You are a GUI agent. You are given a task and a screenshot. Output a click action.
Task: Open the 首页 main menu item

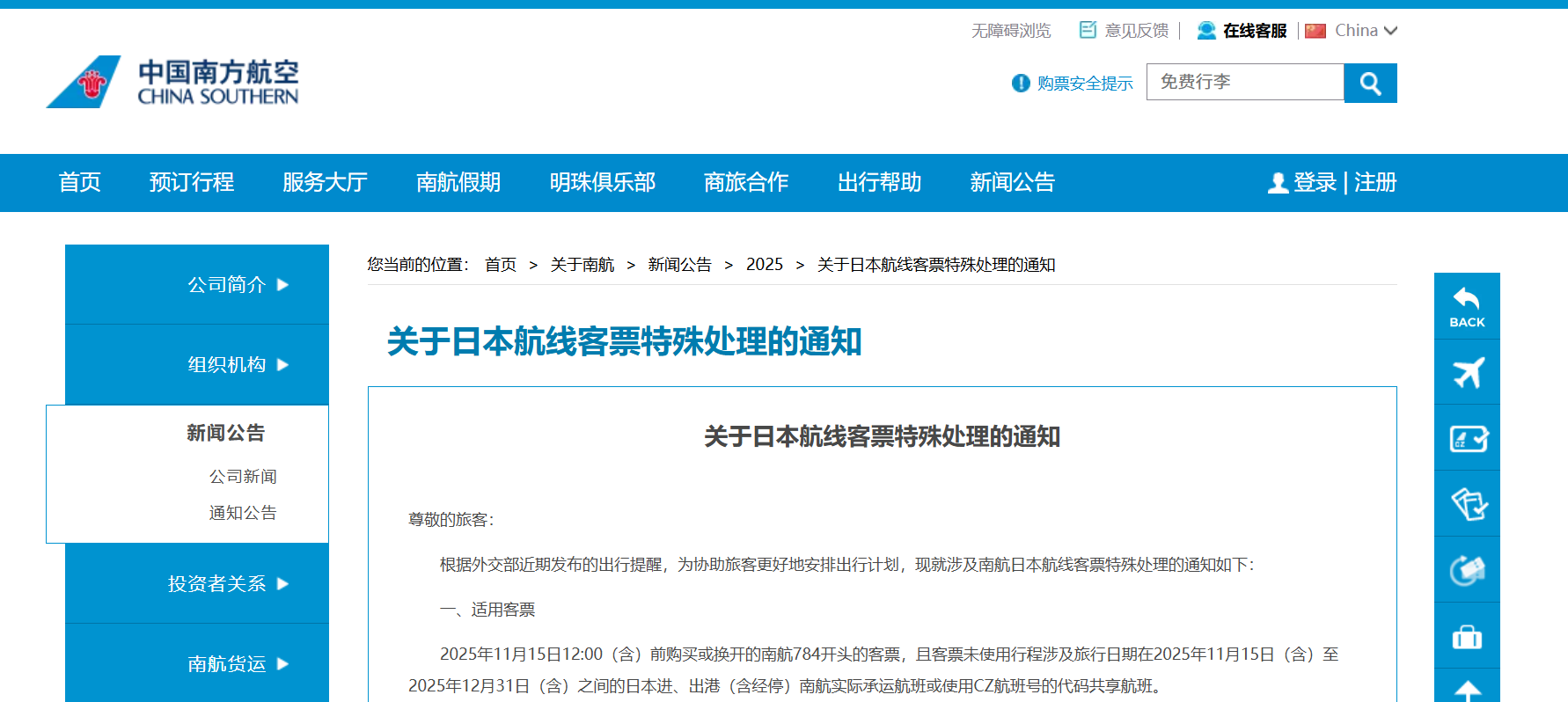80,182
